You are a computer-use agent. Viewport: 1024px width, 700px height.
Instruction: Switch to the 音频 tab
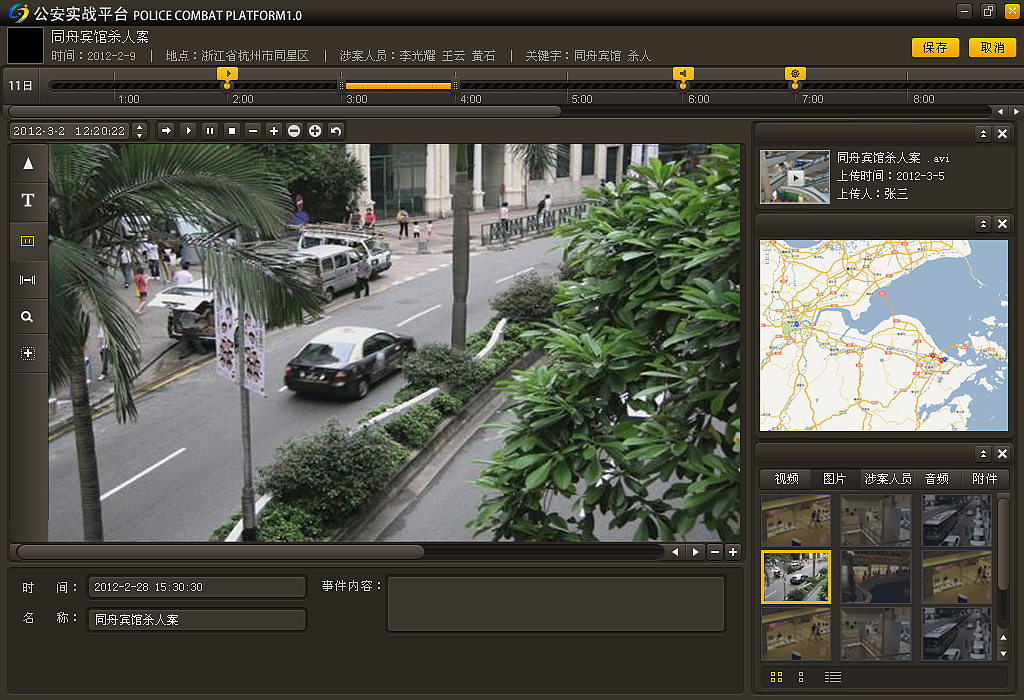936,479
